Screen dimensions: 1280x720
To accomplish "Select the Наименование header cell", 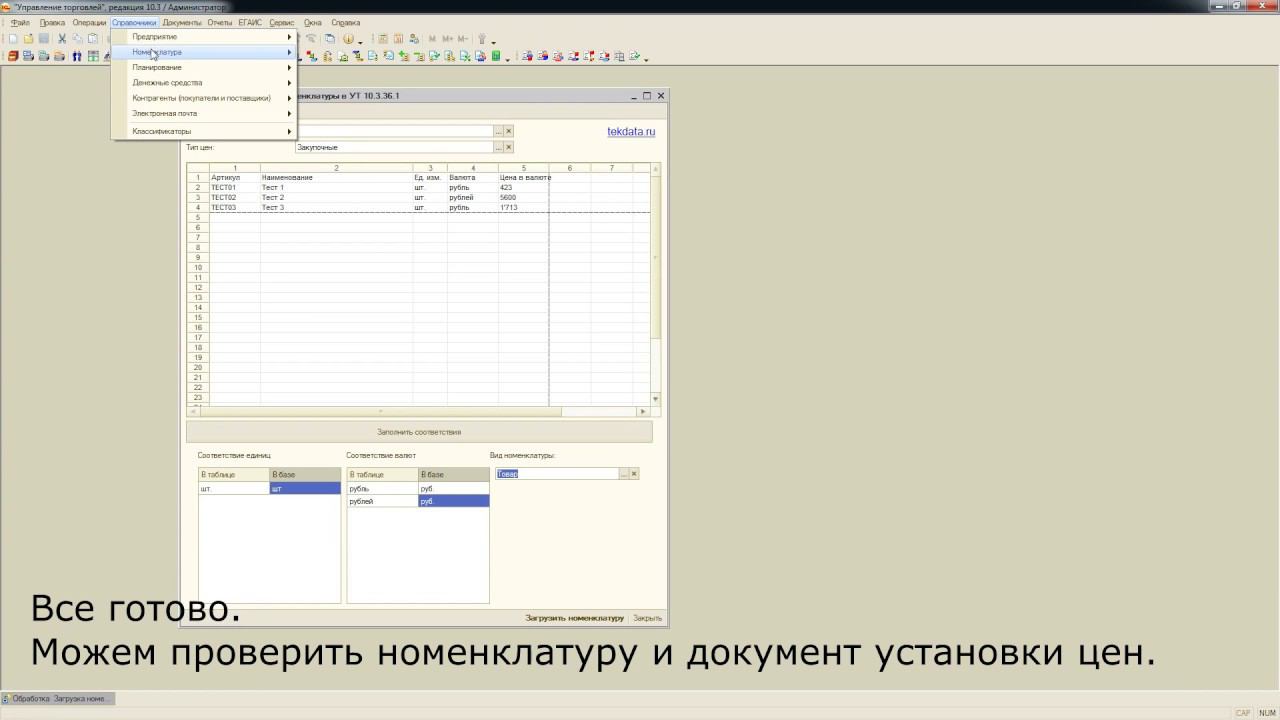I will point(336,177).
